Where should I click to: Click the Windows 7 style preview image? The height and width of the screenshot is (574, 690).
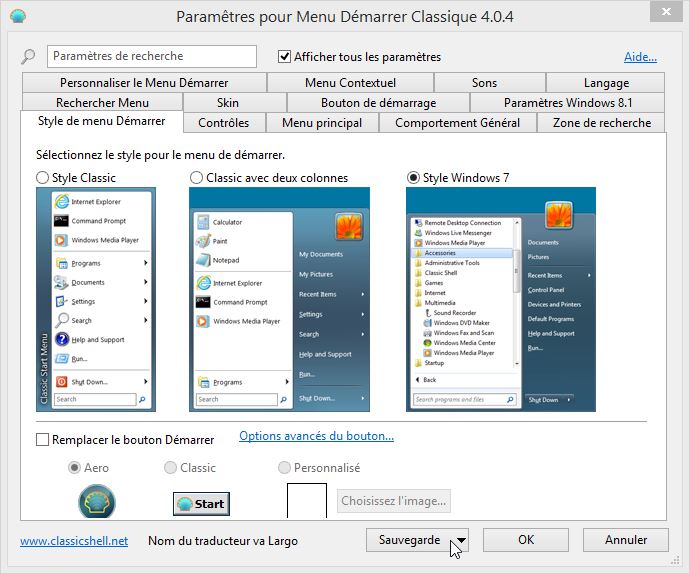tap(500, 298)
